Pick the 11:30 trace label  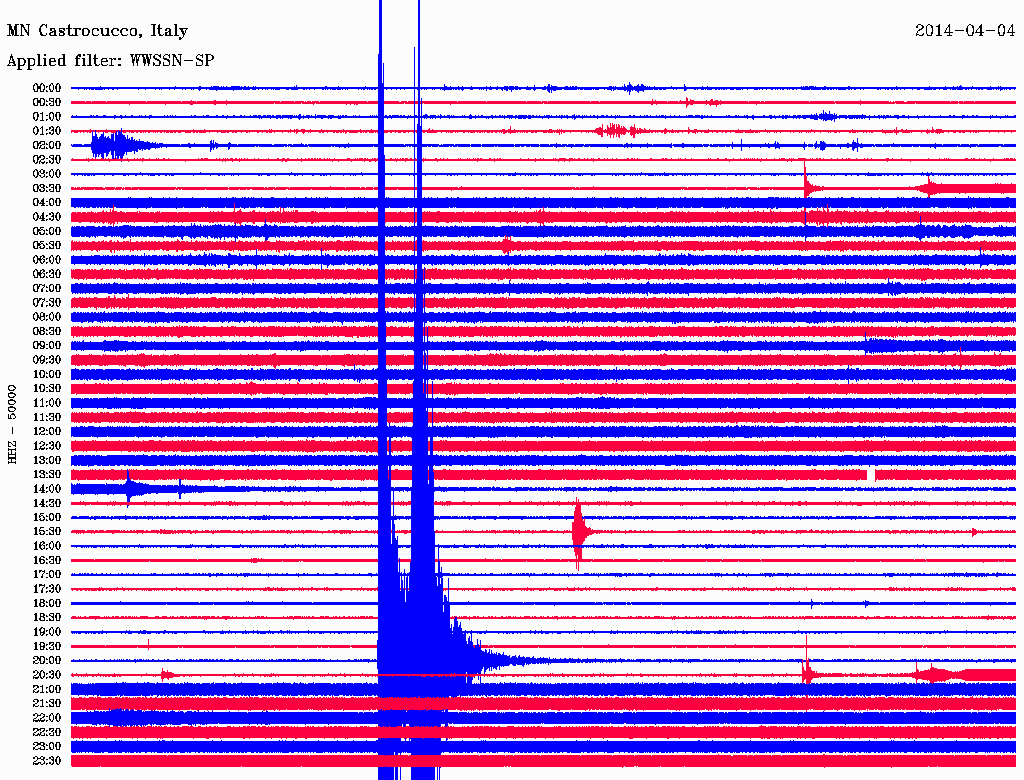pos(47,417)
